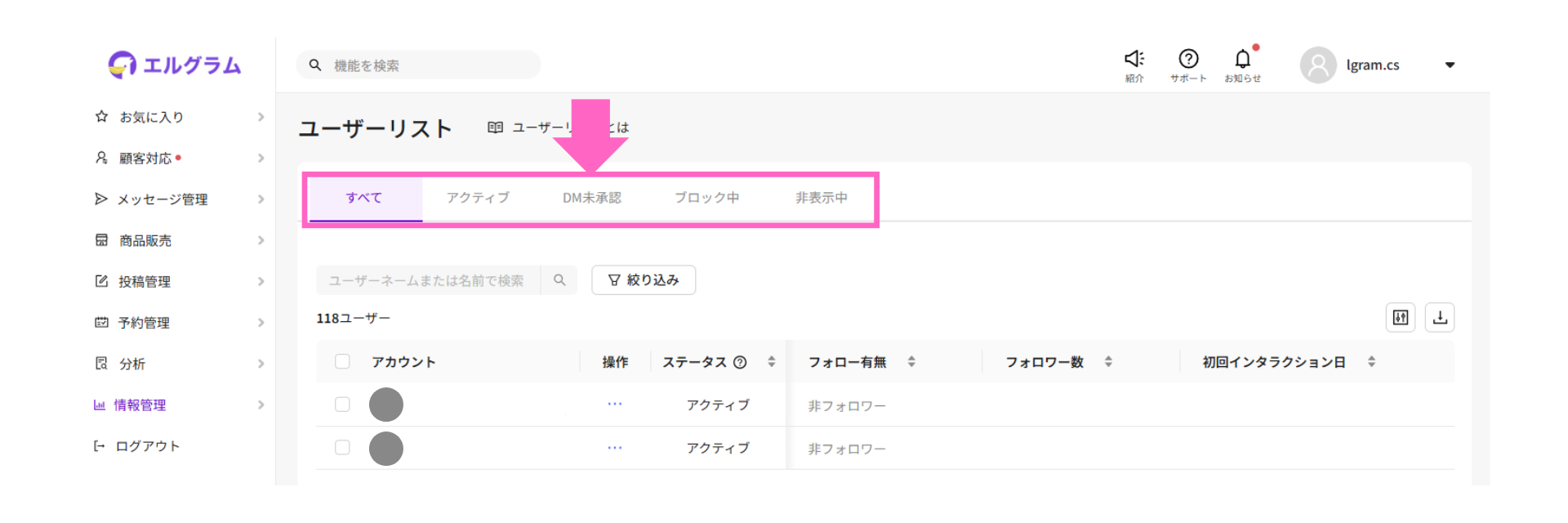The width and height of the screenshot is (1568, 523).
Task: Open actions menu for first user
Action: pyautogui.click(x=615, y=404)
